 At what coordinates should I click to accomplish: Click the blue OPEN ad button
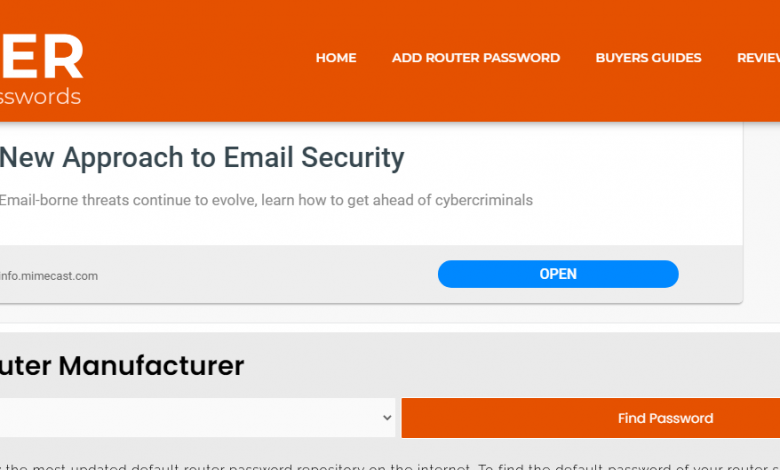[x=558, y=274]
